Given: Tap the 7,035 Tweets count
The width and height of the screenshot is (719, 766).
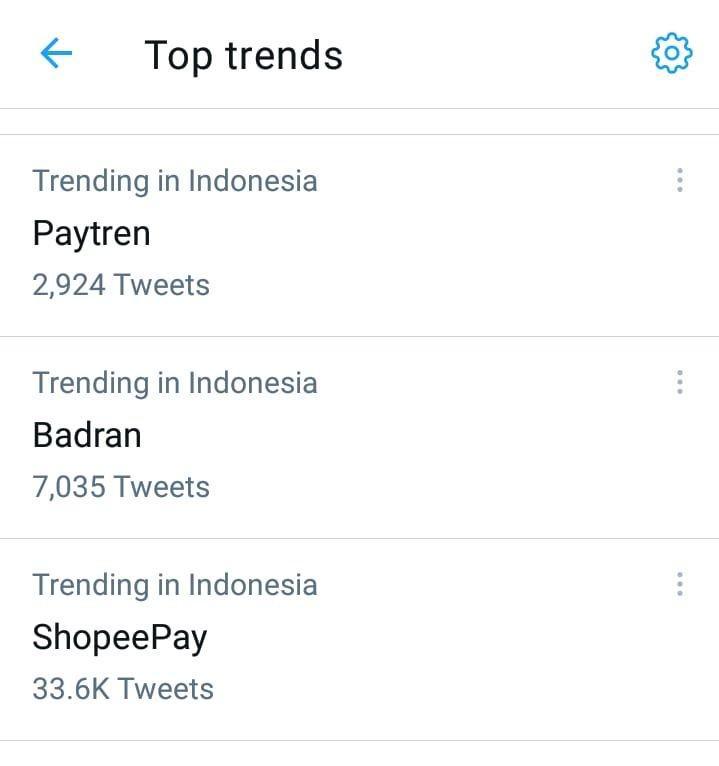Looking at the screenshot, I should [121, 487].
